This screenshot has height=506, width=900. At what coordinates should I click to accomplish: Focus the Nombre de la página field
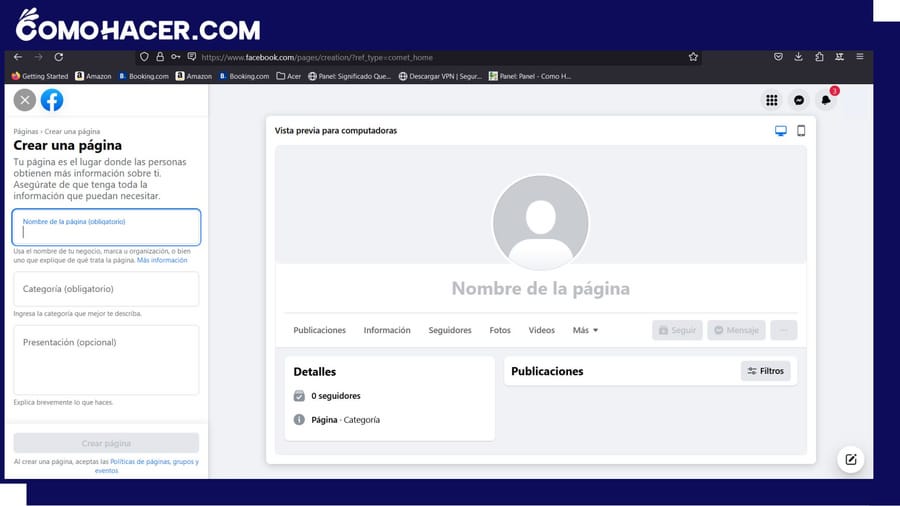click(x=106, y=227)
